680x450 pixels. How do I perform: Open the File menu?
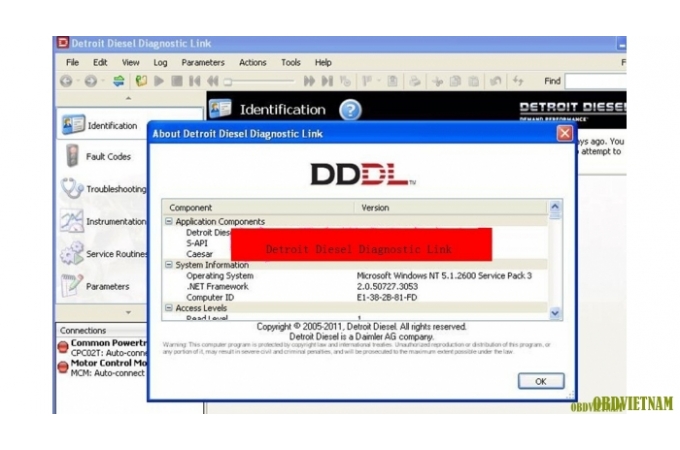[72, 62]
